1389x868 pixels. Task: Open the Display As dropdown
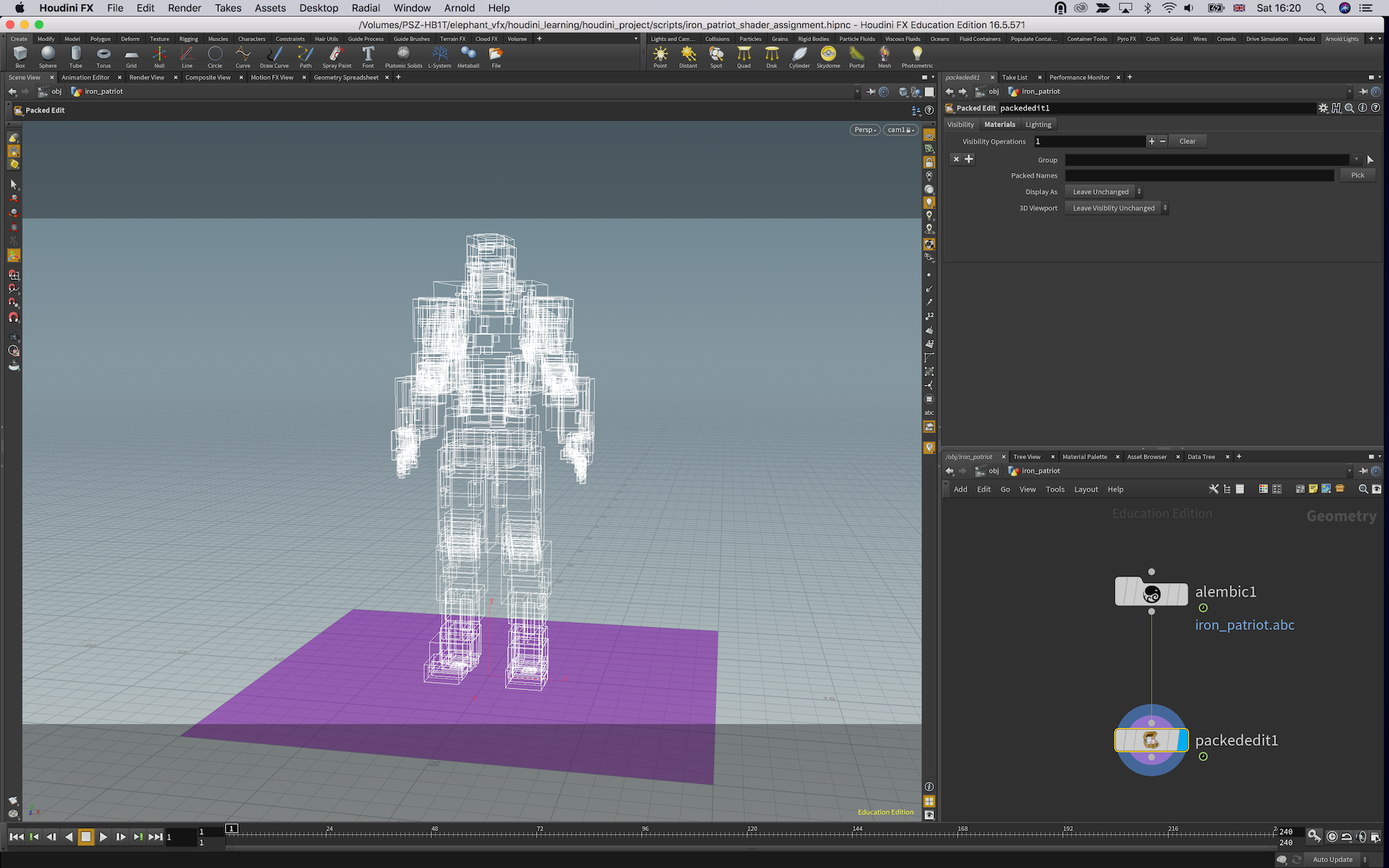point(1105,192)
